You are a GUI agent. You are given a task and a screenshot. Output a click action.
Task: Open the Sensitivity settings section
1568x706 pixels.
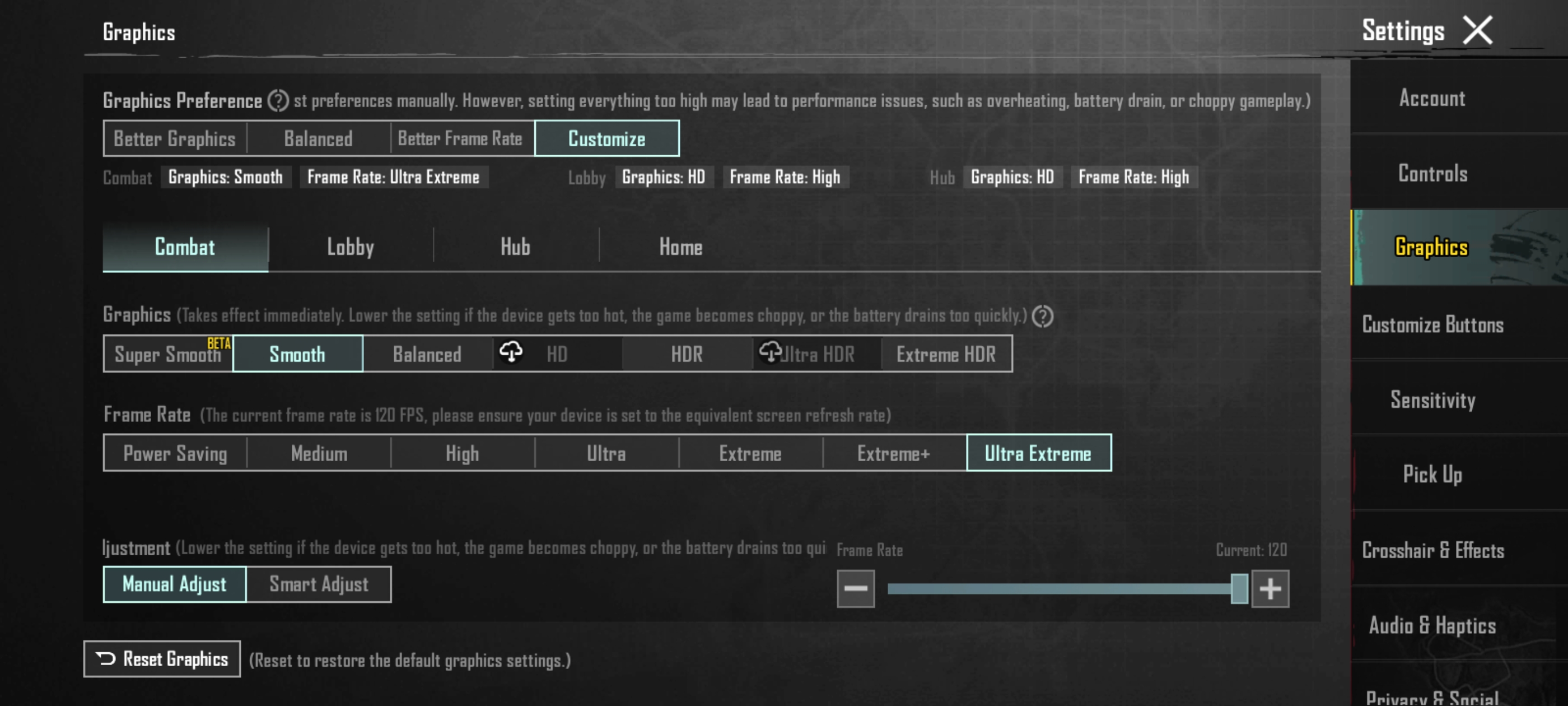click(x=1432, y=400)
